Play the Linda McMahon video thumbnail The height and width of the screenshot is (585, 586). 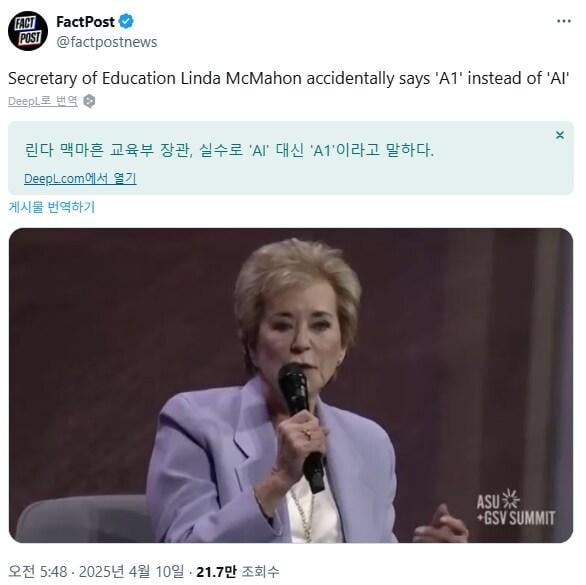tap(291, 385)
